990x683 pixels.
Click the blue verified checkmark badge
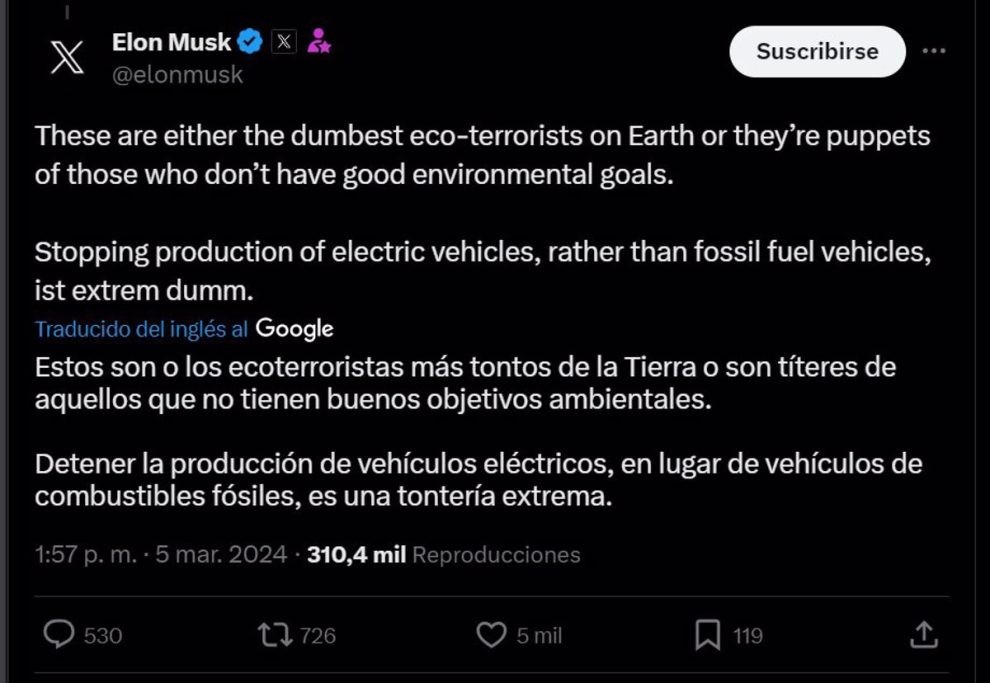point(250,42)
